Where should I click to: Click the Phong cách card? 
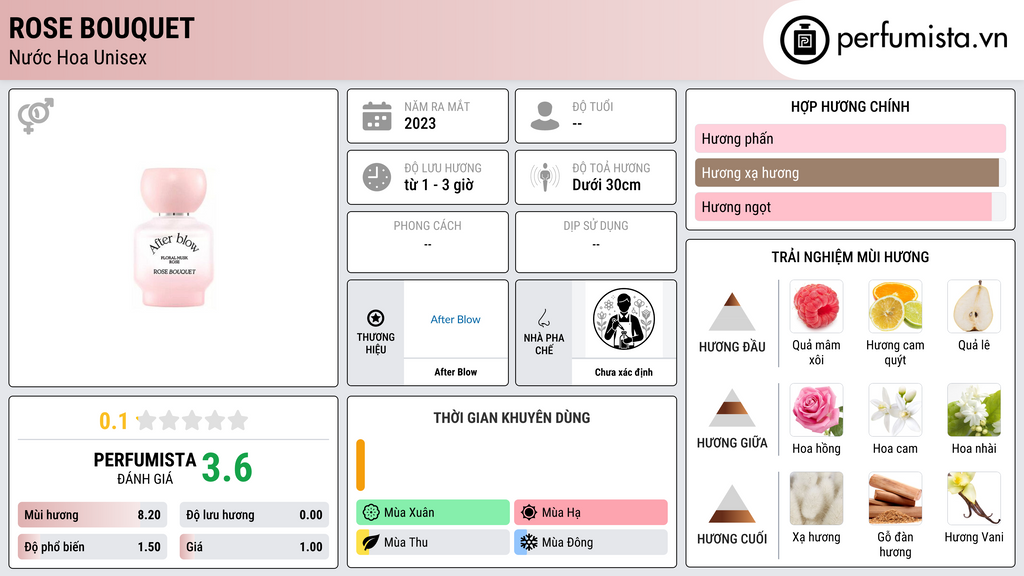click(428, 242)
